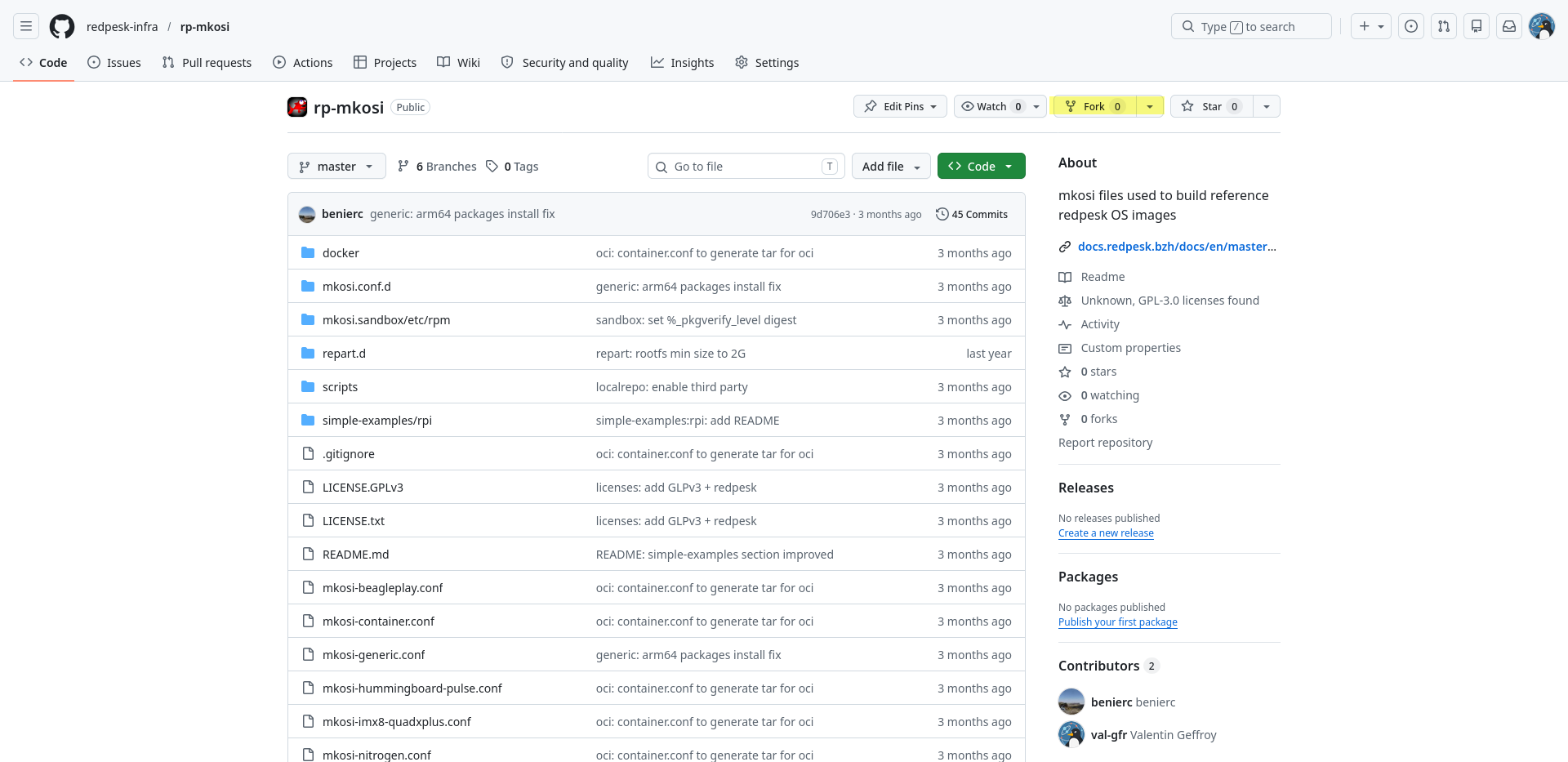Viewport: 1568px width, 762px height.
Task: Click the docker folder icon
Action: [308, 253]
